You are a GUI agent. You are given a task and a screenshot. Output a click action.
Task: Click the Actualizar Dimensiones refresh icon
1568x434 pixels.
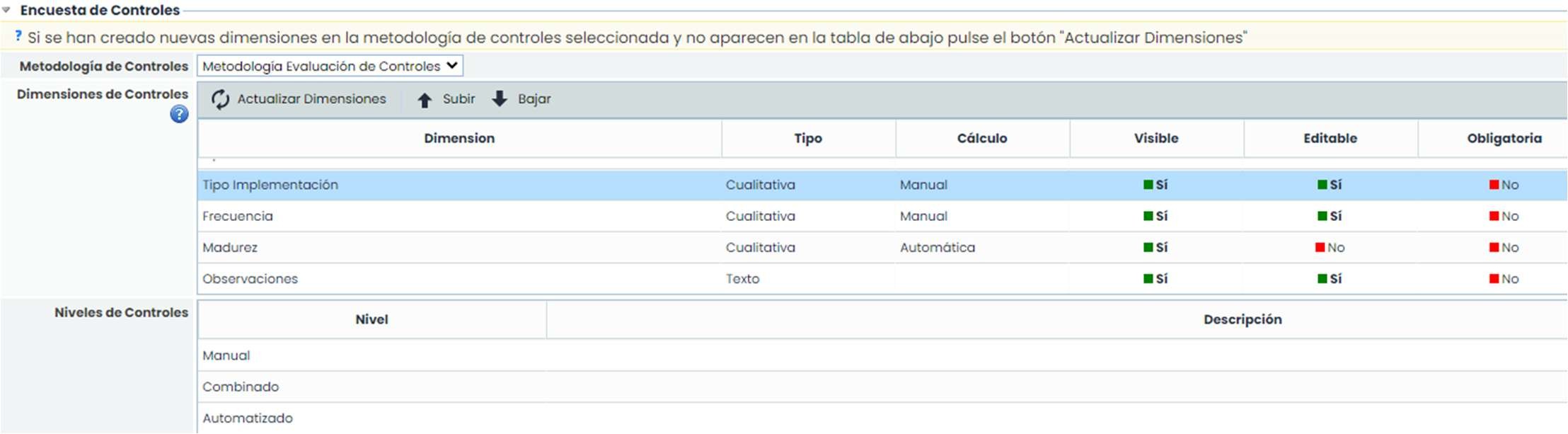[220, 99]
